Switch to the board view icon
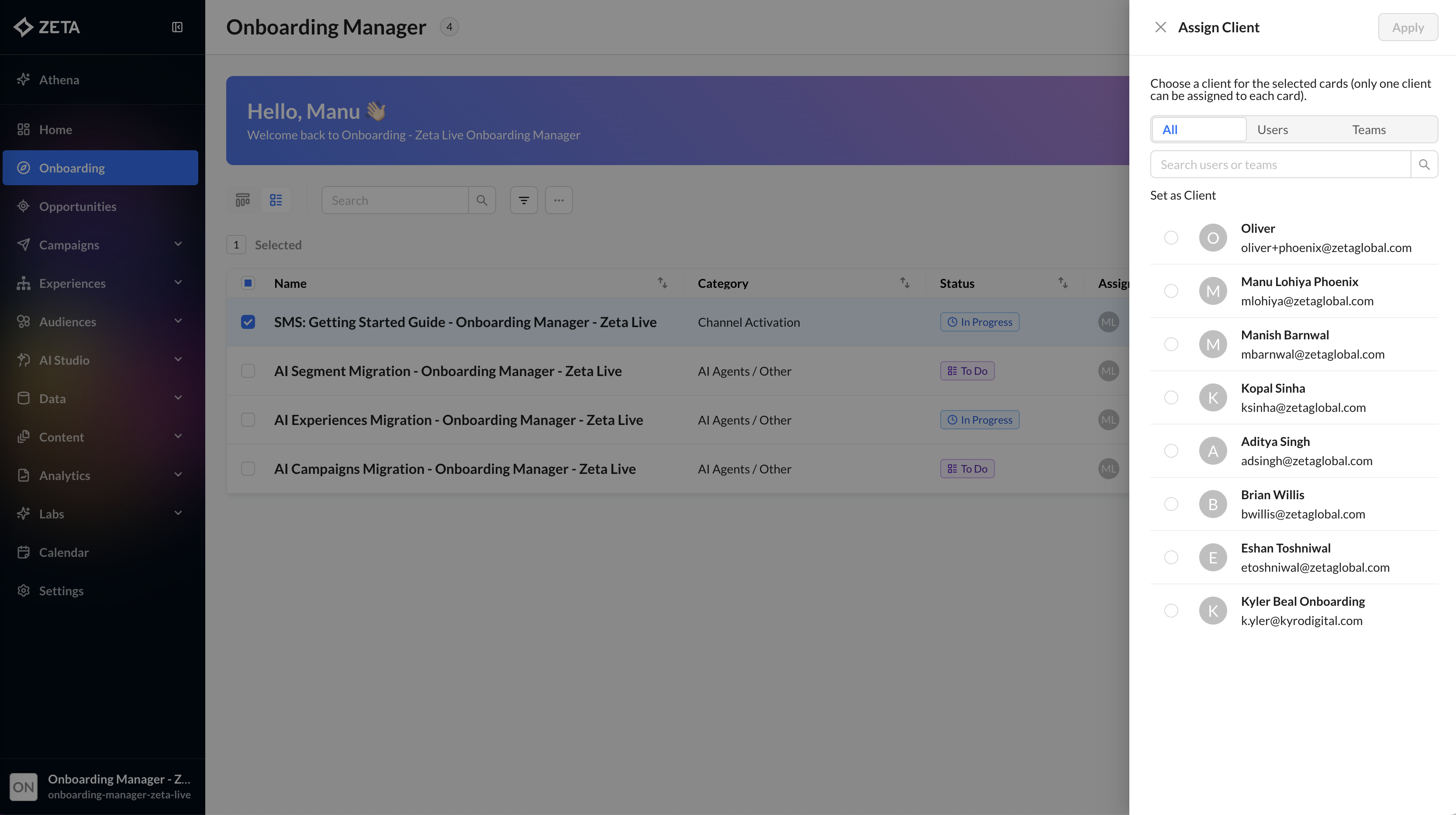Viewport: 1456px width, 815px height. pyautogui.click(x=242, y=200)
